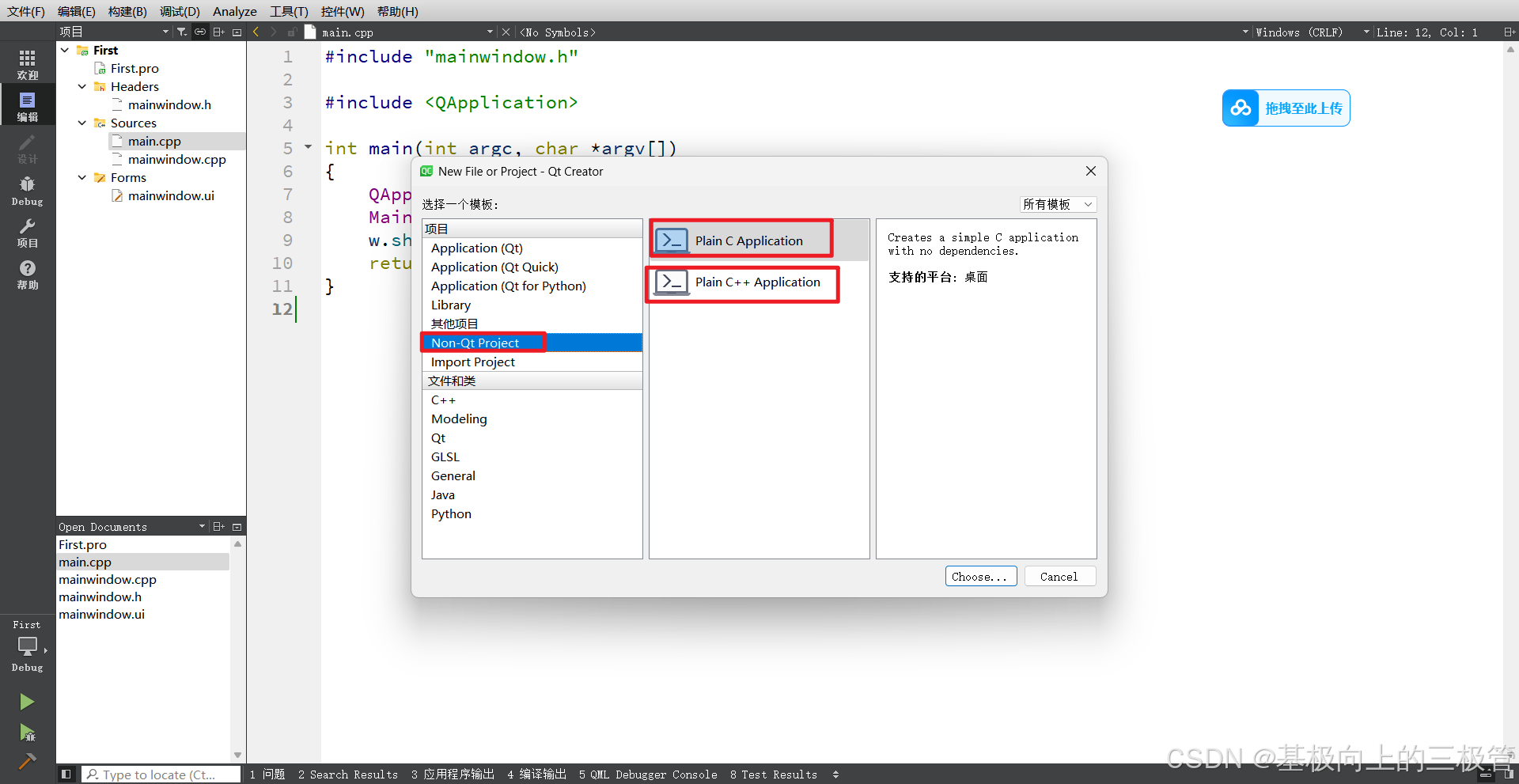Collapse the First project tree node

65,50
